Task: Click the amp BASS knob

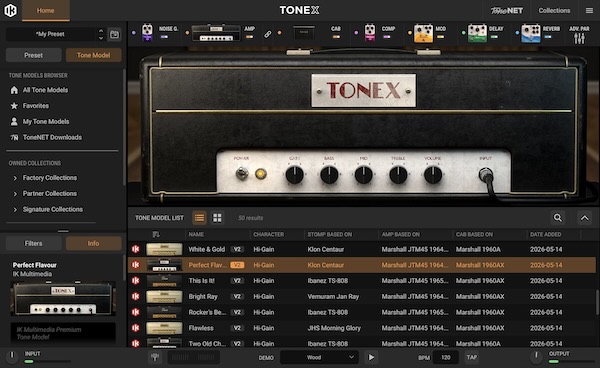Action: (329, 175)
